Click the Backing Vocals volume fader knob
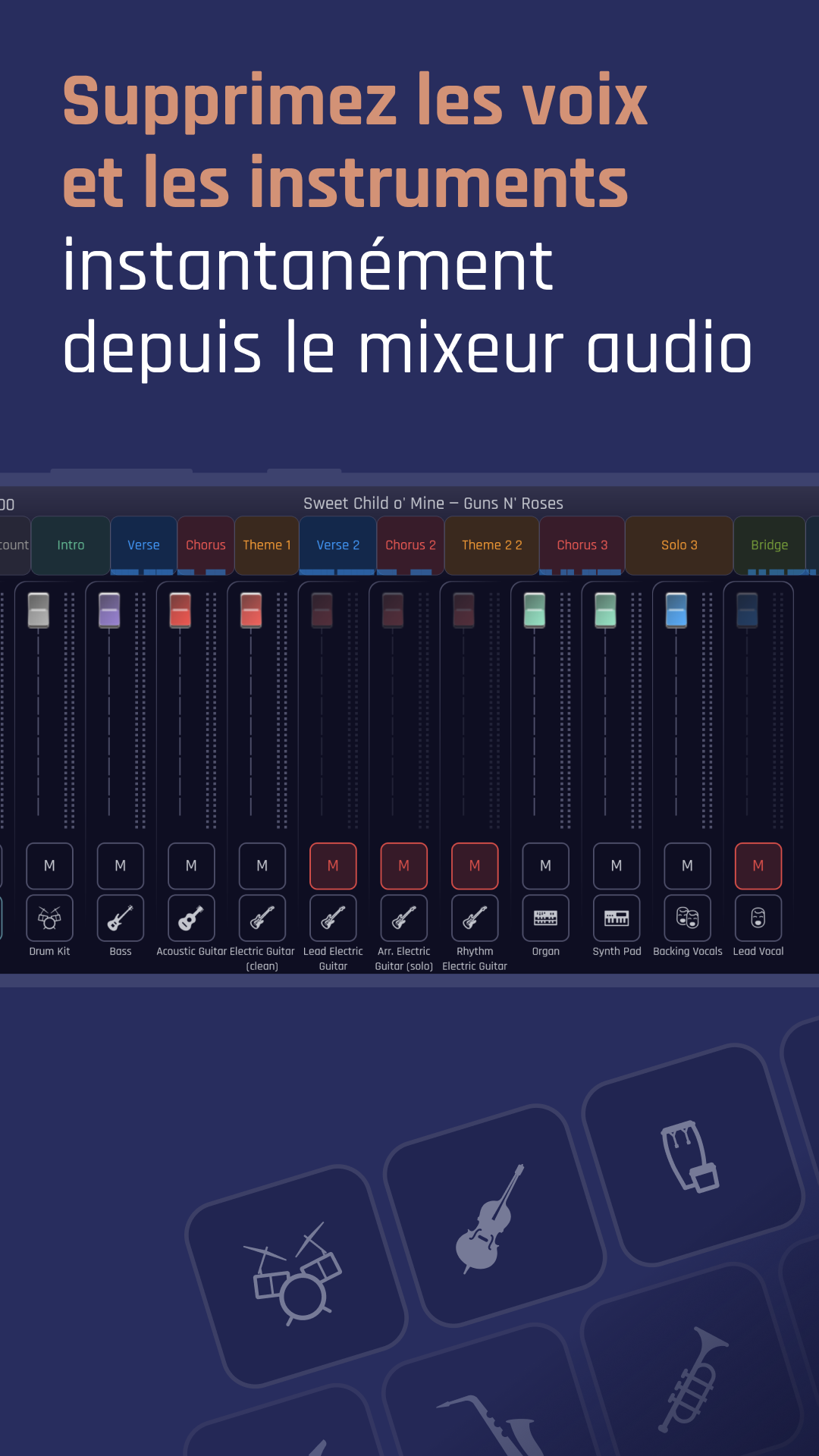The image size is (819, 1456). [x=676, y=610]
